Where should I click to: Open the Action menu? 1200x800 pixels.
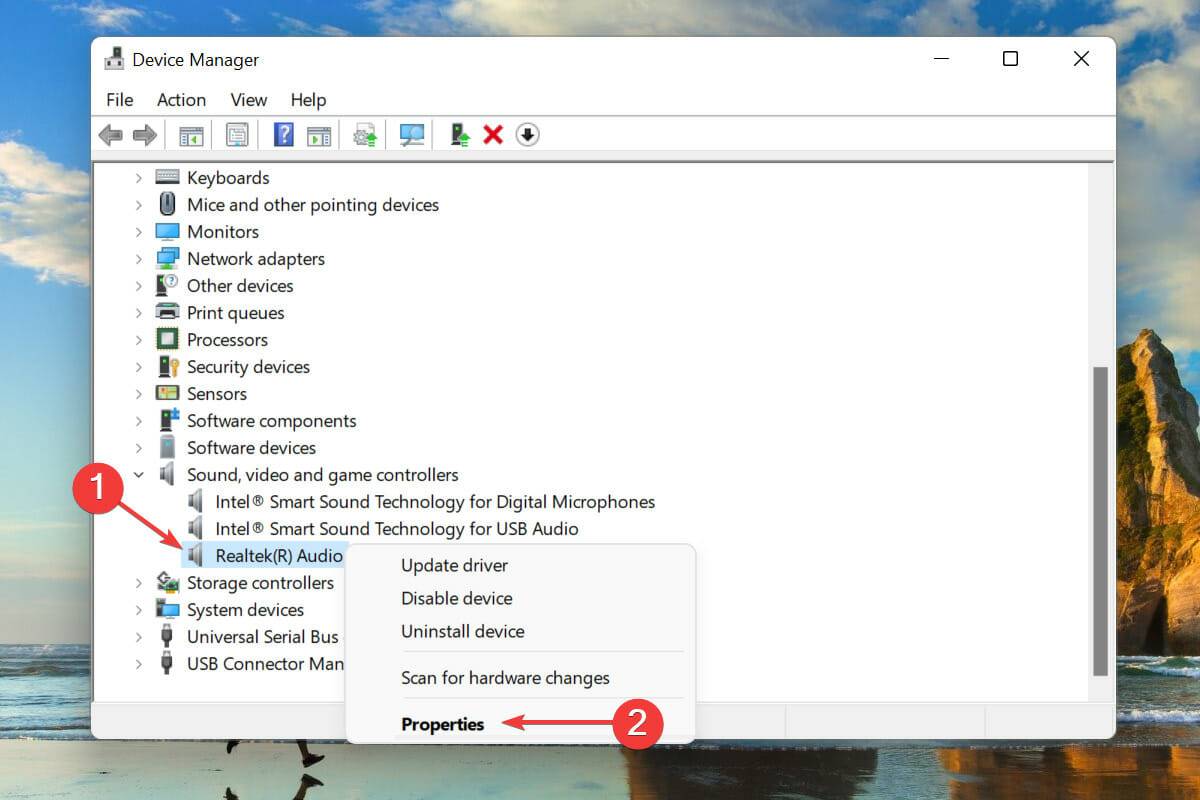click(181, 100)
